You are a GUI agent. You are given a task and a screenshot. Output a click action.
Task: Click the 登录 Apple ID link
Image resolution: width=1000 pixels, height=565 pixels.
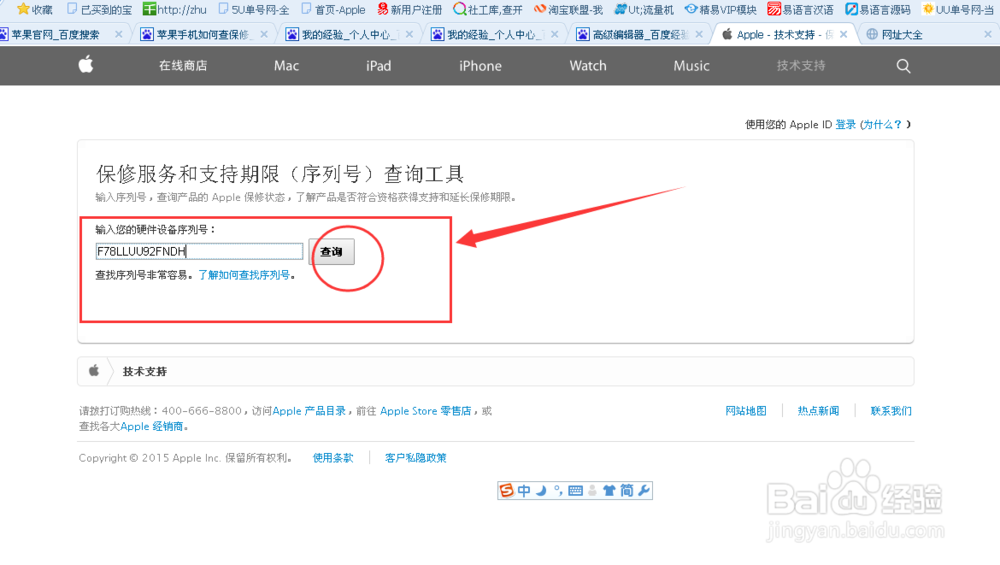click(846, 124)
